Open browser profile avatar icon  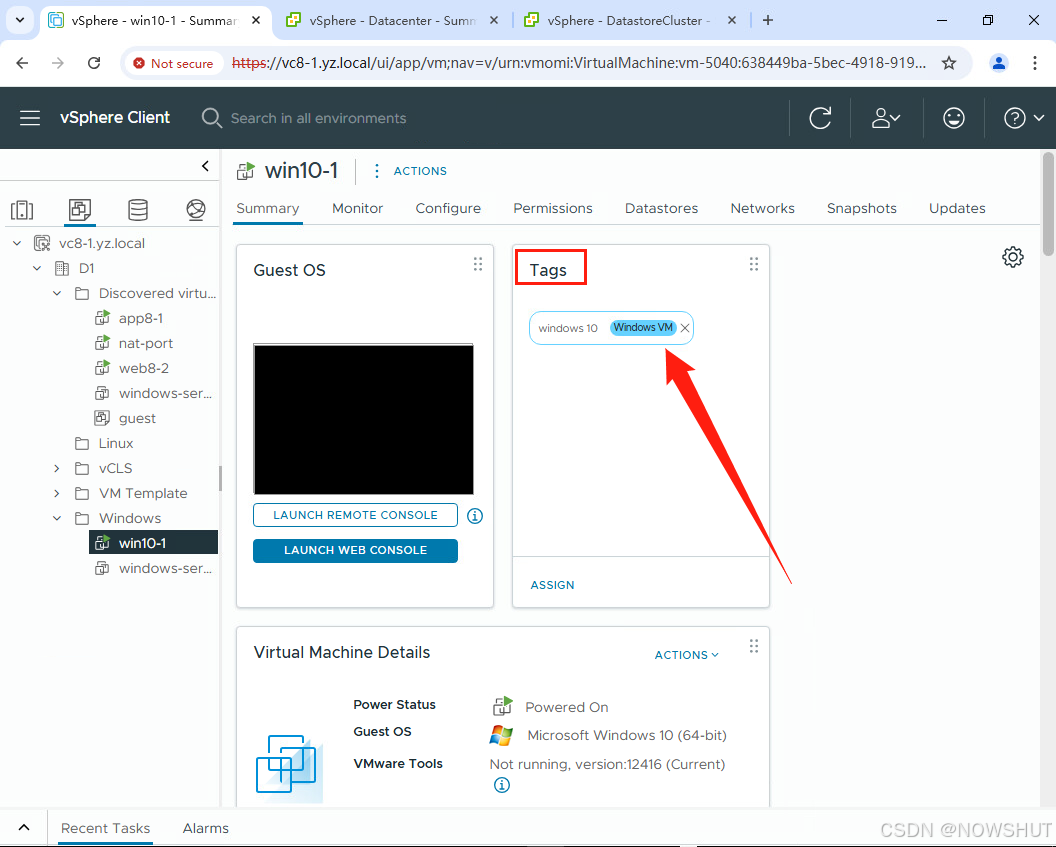999,63
